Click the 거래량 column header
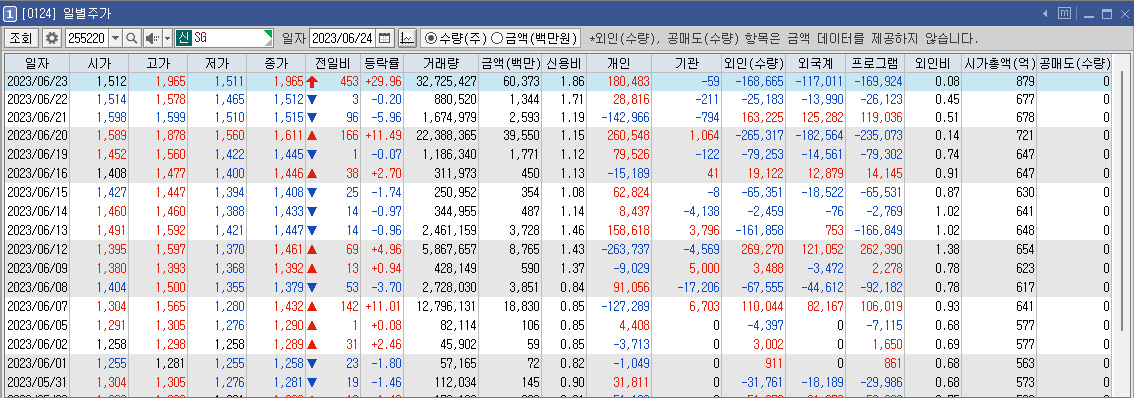The height and width of the screenshot is (398, 1134). pyautogui.click(x=442, y=63)
